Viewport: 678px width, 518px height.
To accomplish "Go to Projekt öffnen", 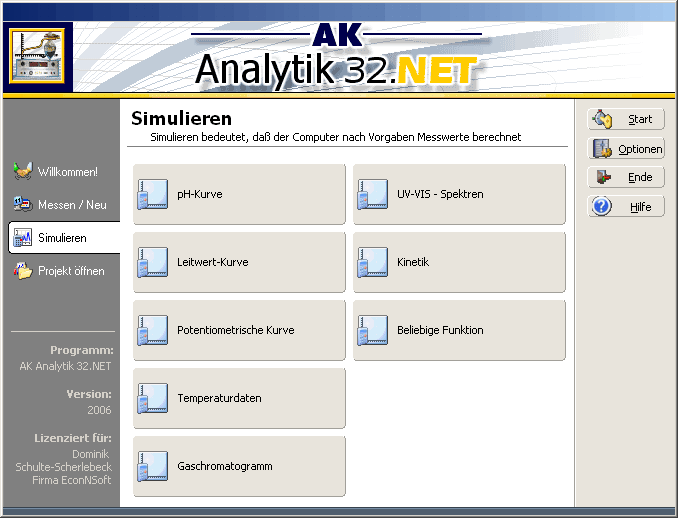I will pos(64,271).
